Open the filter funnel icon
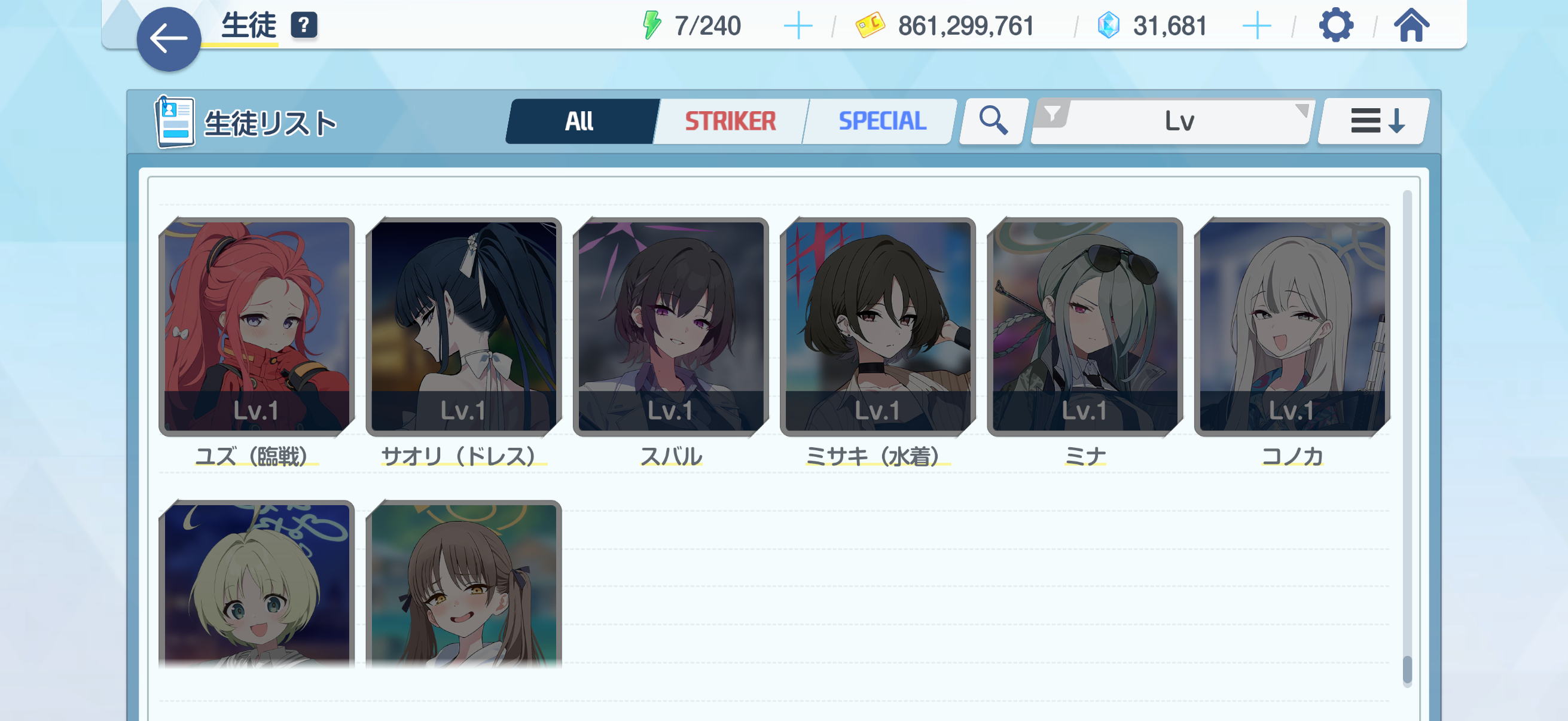The image size is (1568, 721). pos(1052,114)
